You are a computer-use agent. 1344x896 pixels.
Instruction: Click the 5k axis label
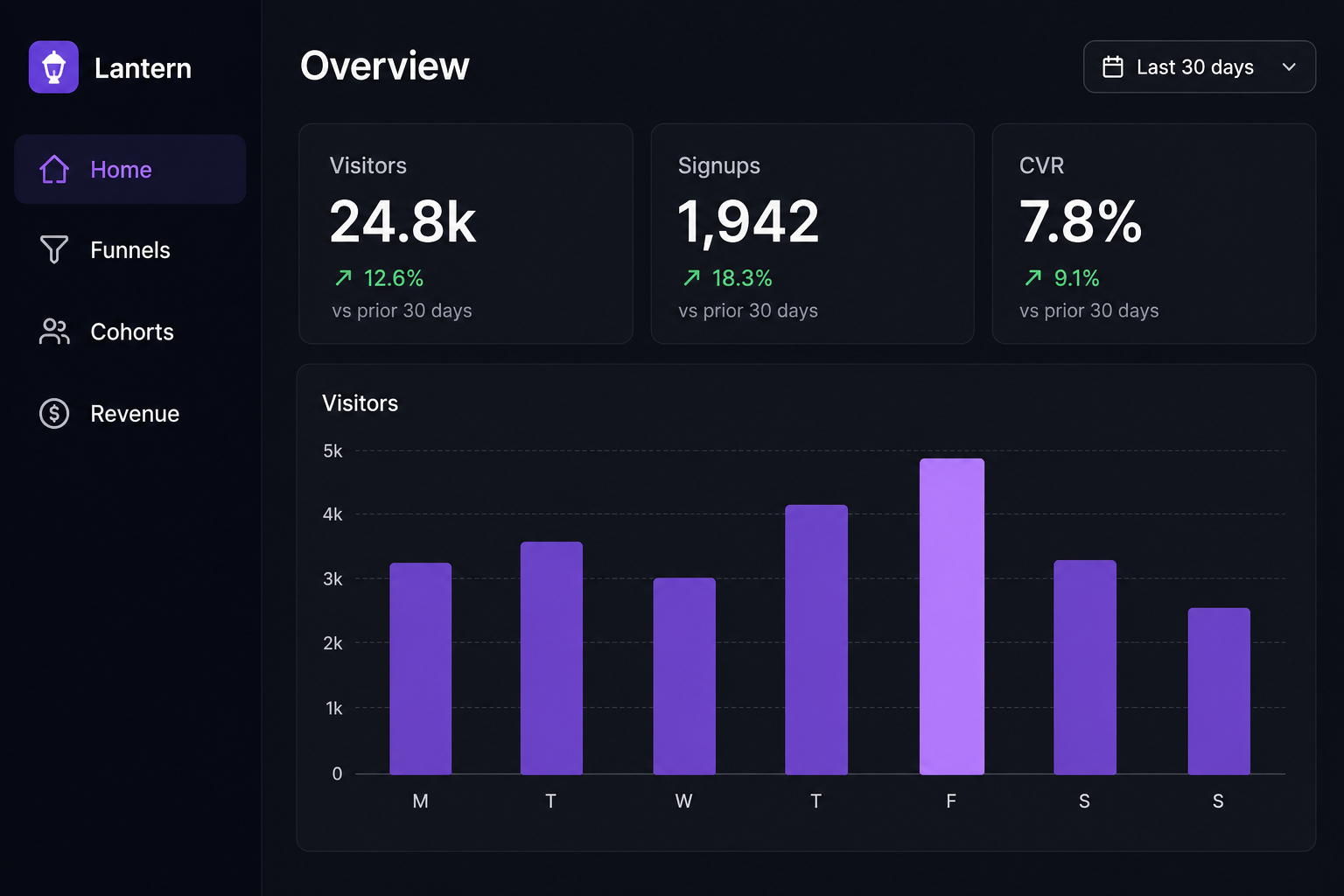tap(332, 451)
